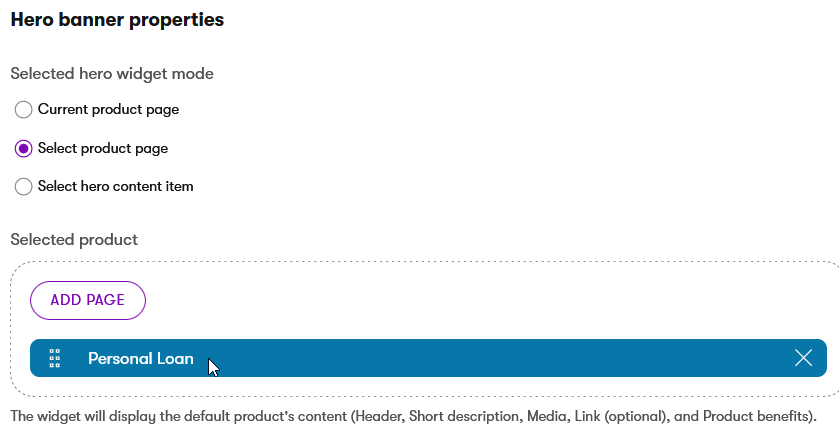The height and width of the screenshot is (437, 839).
Task: Click the 'Select hero content item' label text
Action: [x=116, y=186]
